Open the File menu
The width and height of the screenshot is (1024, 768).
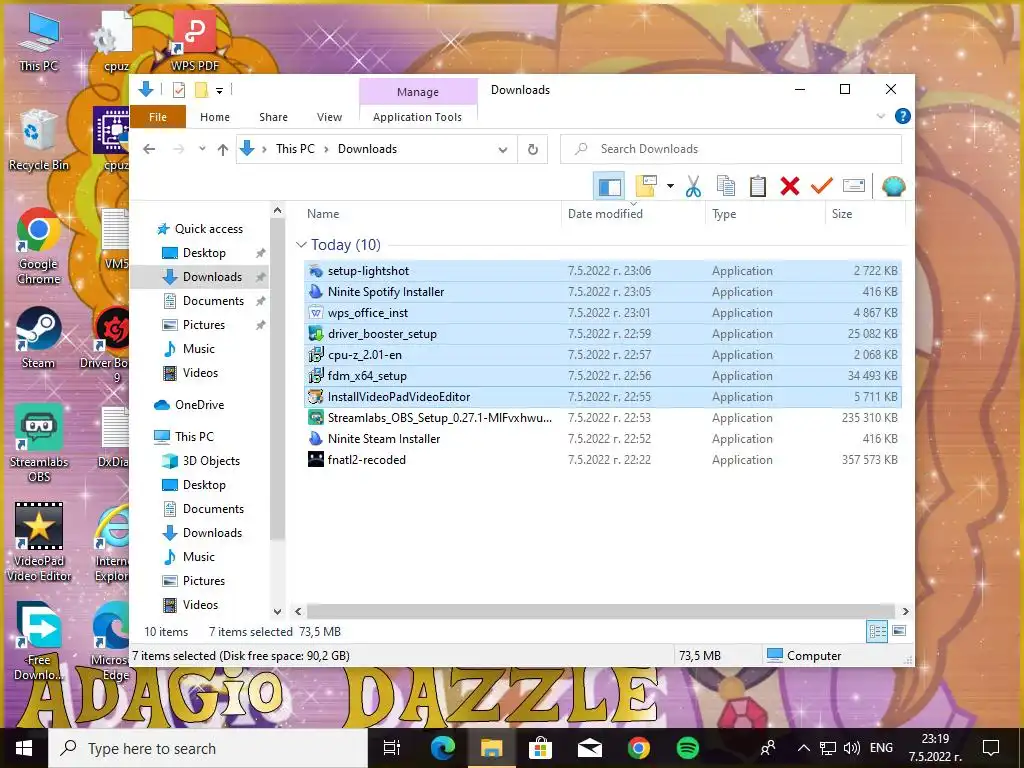[x=158, y=117]
